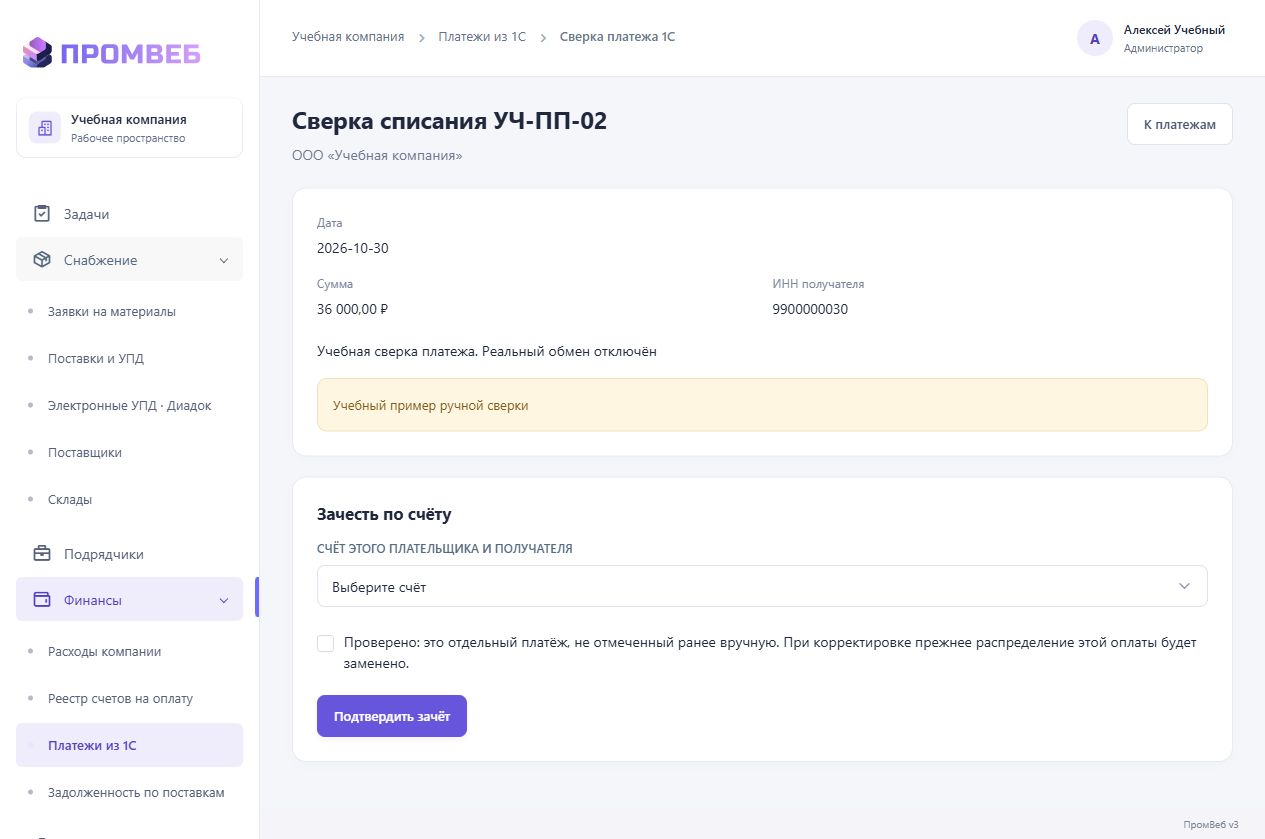Open Электронные УПД · Диадок
The width and height of the screenshot is (1265, 839).
tap(130, 406)
